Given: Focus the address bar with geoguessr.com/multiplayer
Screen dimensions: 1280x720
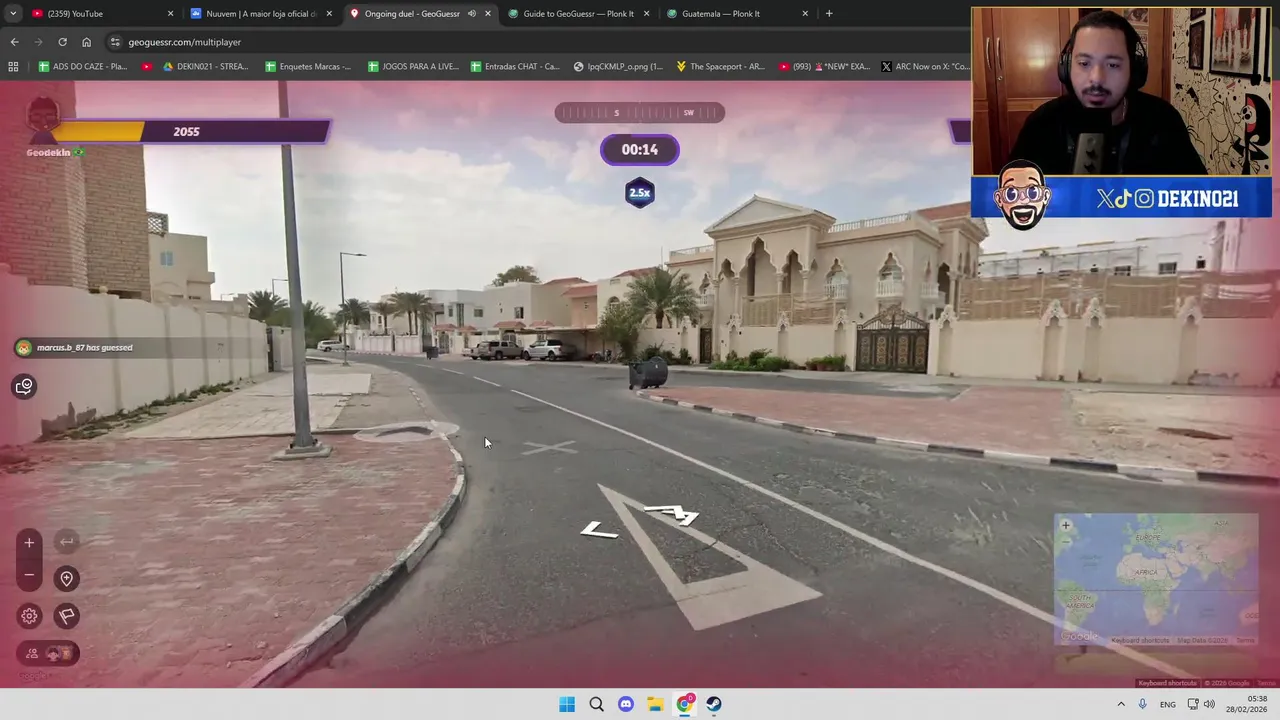Looking at the screenshot, I should coord(540,42).
